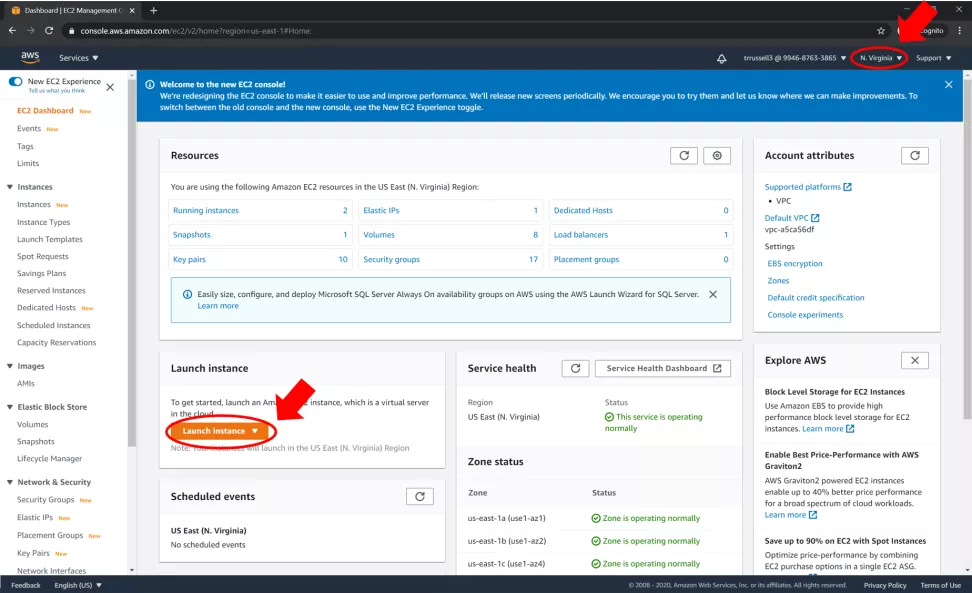The height and width of the screenshot is (593, 972).
Task: Open the browser three-dot menu
Action: pos(960,30)
